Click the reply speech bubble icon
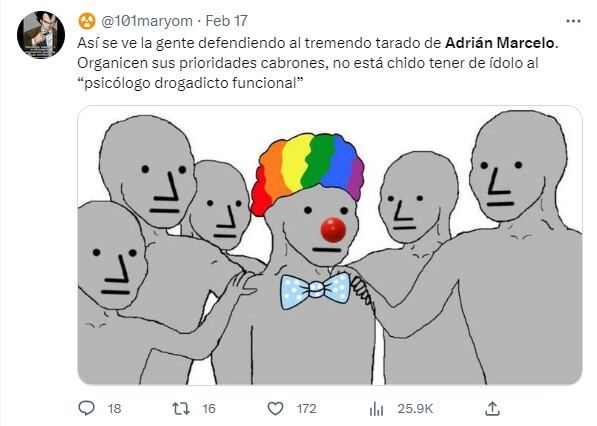The image size is (597, 426). tap(86, 408)
